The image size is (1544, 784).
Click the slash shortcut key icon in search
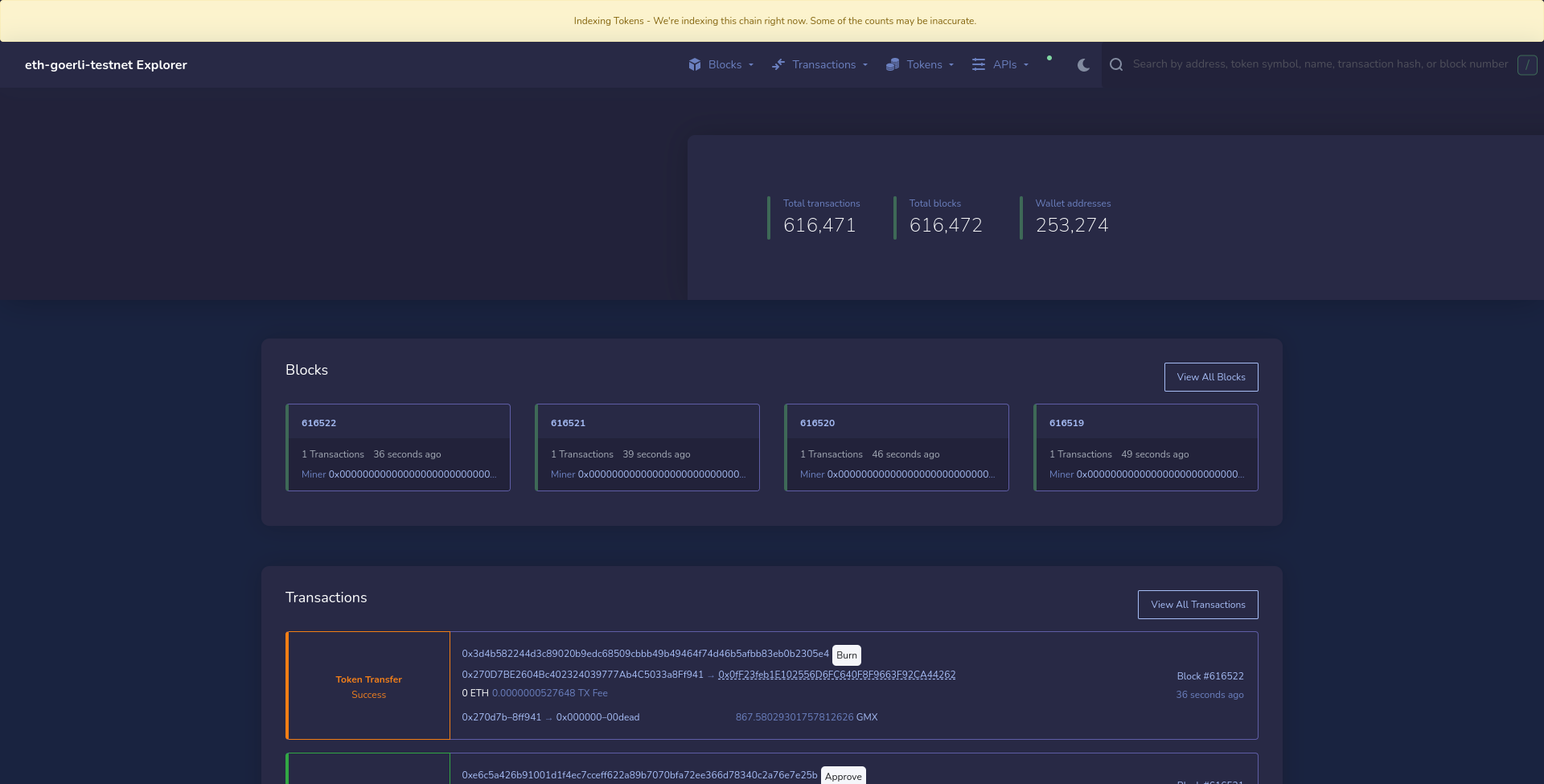click(x=1527, y=64)
